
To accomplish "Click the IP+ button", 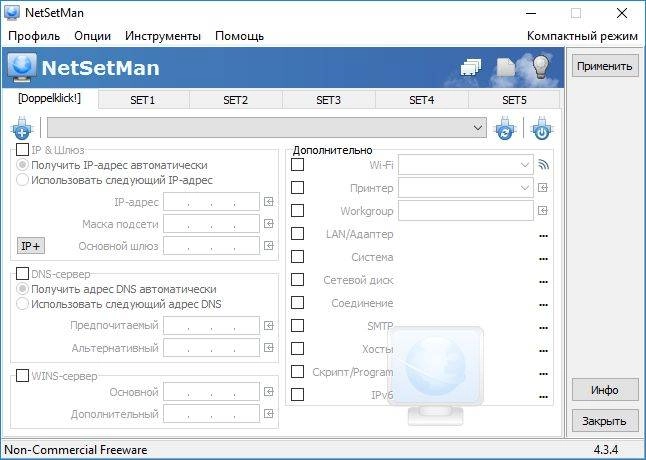I will [x=31, y=246].
